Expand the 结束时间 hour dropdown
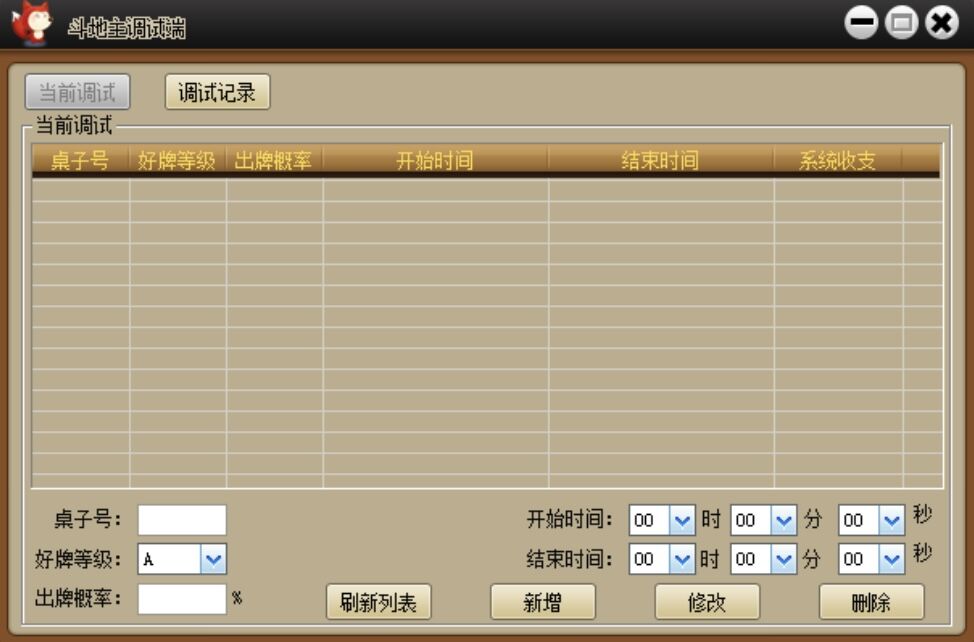Image resolution: width=974 pixels, height=642 pixels. pyautogui.click(x=681, y=559)
